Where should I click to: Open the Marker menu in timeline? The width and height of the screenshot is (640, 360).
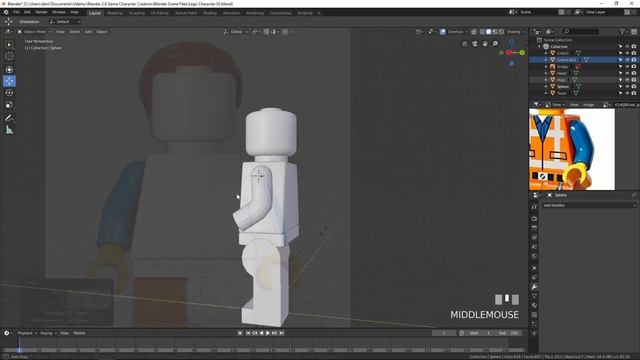[x=79, y=333]
